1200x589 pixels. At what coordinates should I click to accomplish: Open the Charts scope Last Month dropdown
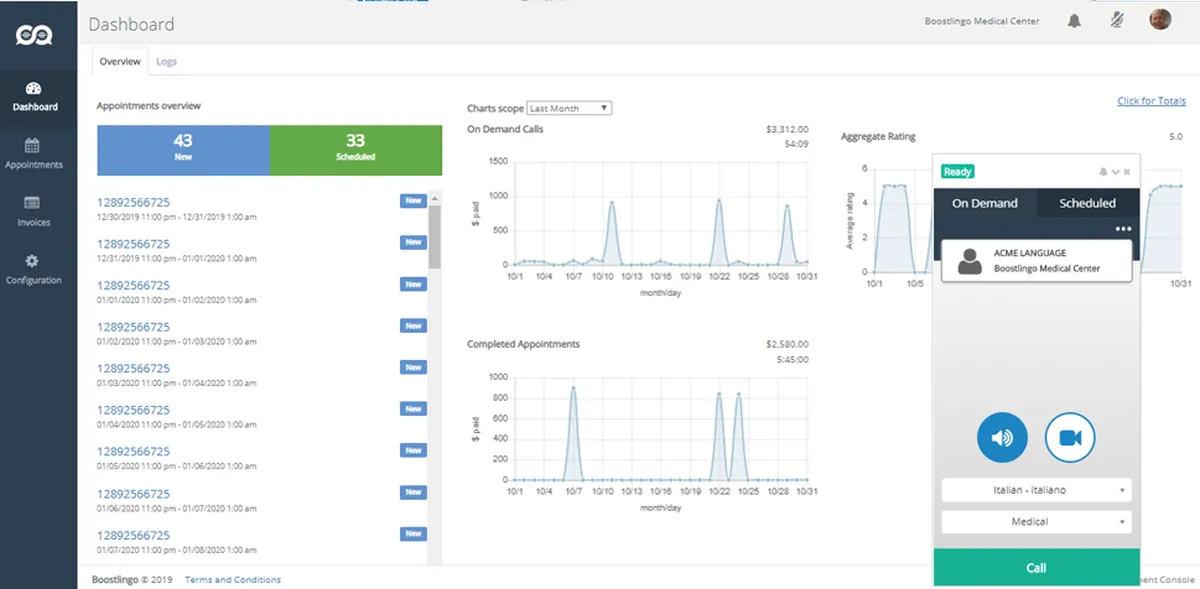click(x=569, y=108)
